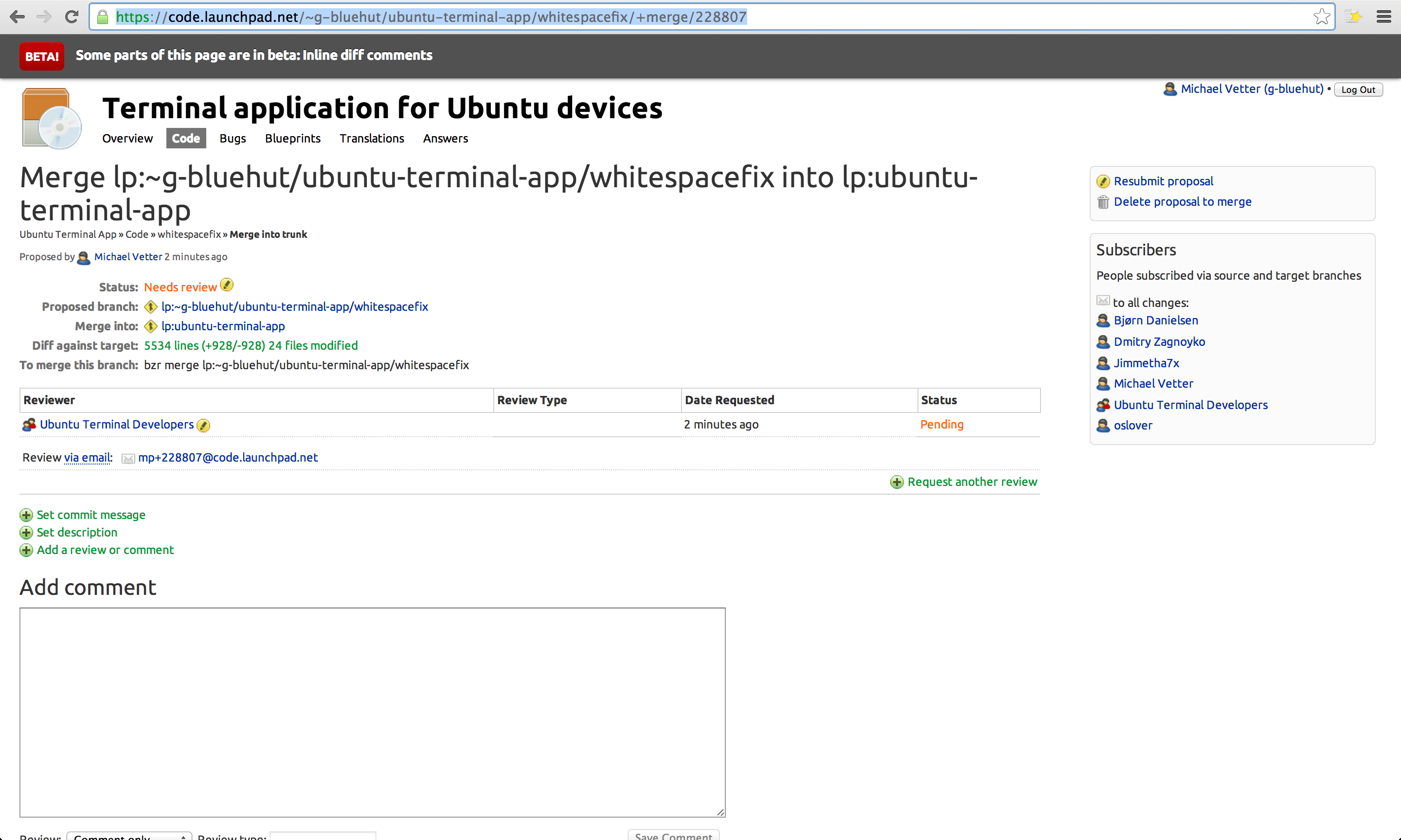Click the browser forward arrow
Viewport: 1401px width, 840px height.
44,17
